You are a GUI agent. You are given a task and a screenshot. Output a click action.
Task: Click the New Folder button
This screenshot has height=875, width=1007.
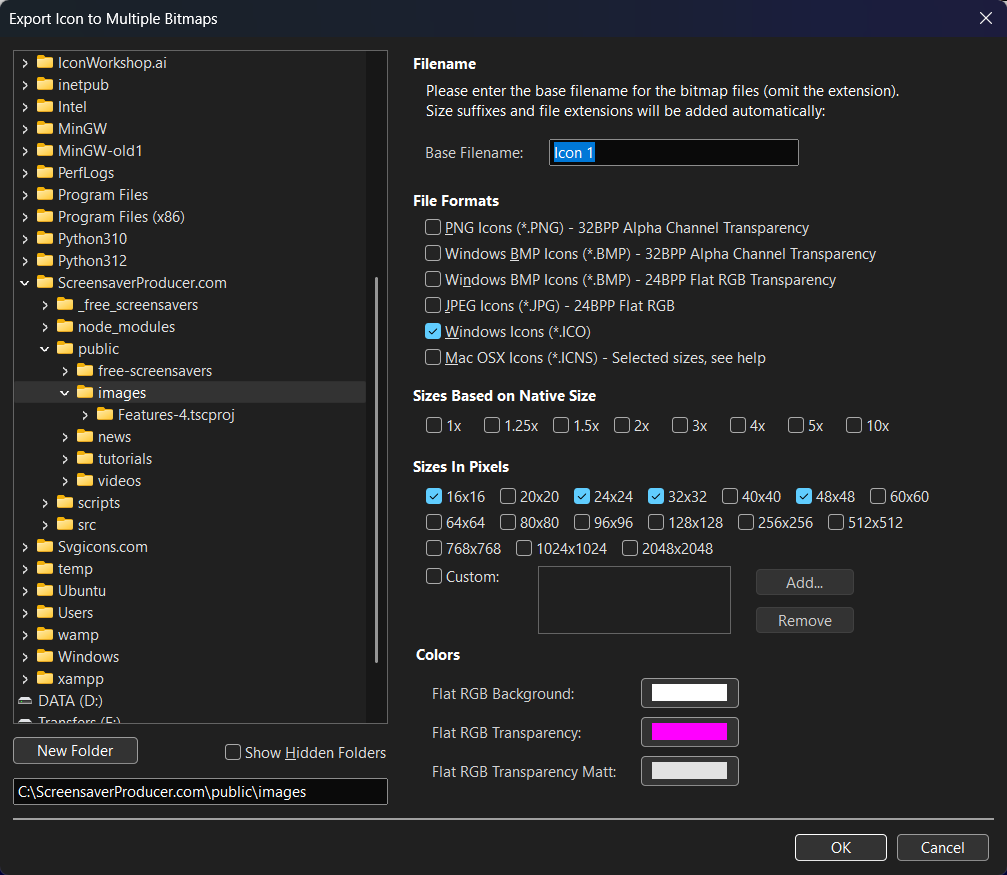click(x=75, y=751)
